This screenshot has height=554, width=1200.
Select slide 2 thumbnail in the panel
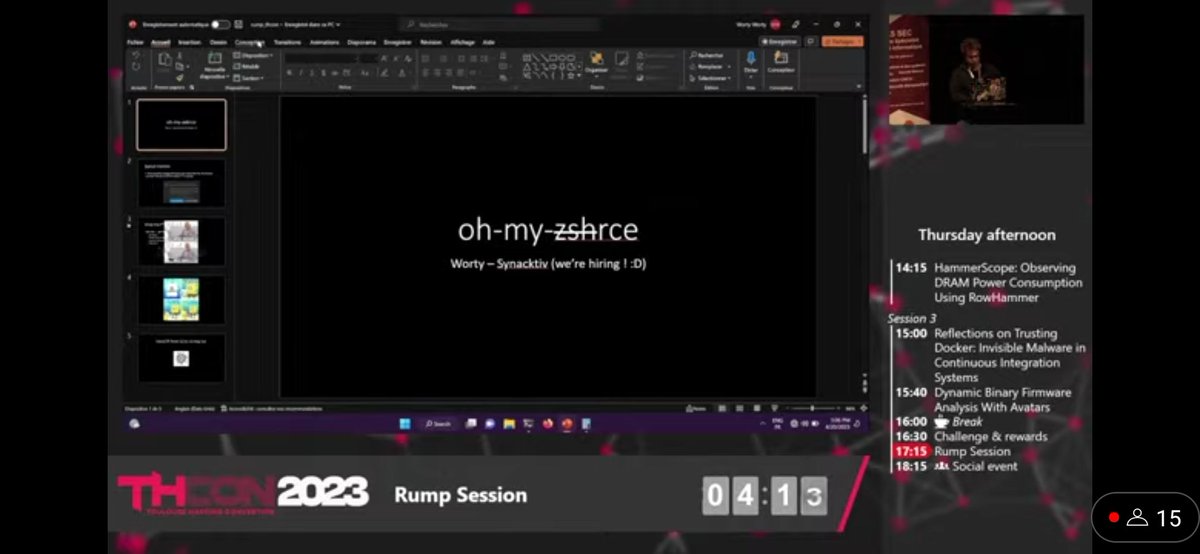point(181,183)
